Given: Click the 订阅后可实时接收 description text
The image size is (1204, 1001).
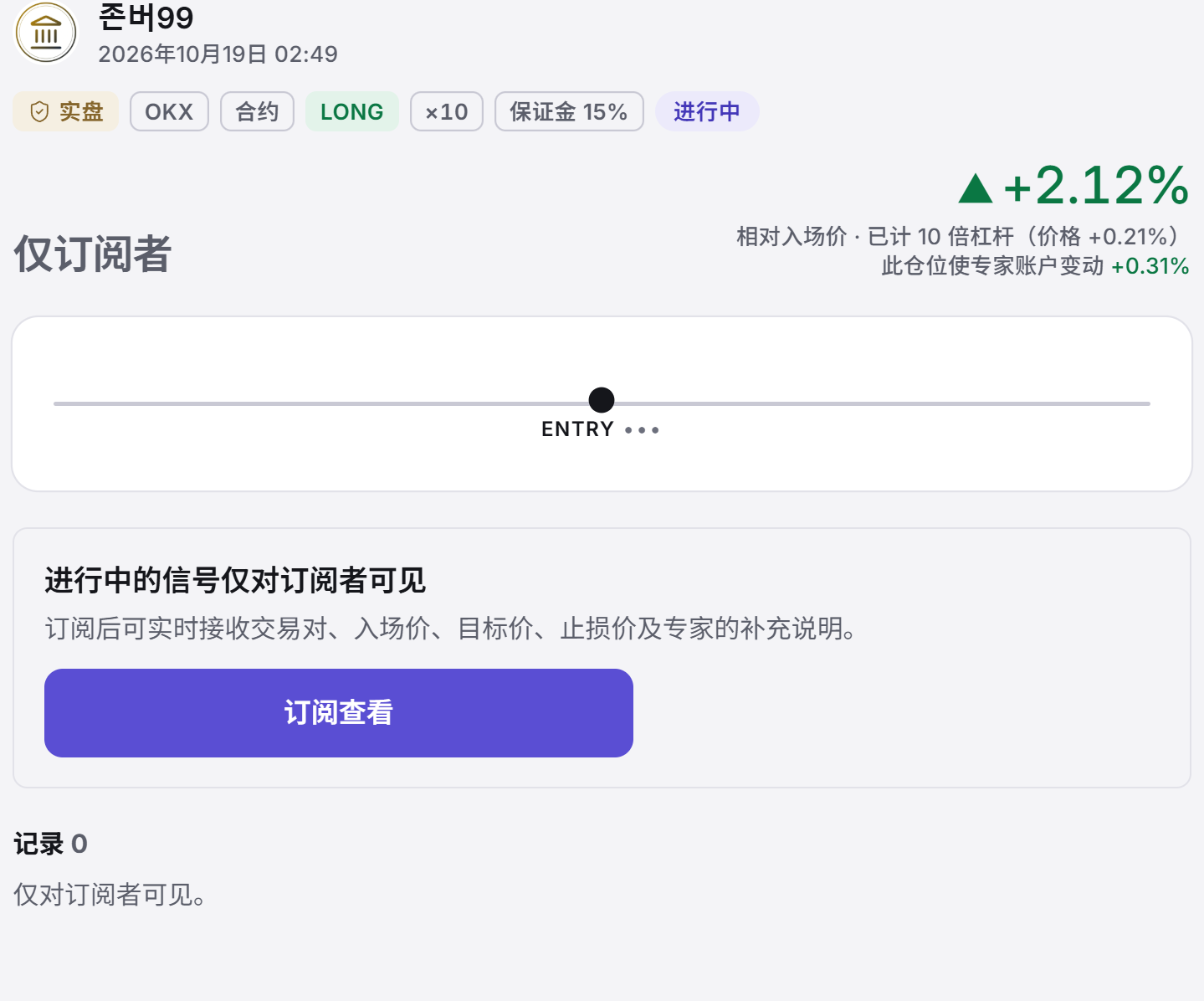Looking at the screenshot, I should (451, 631).
